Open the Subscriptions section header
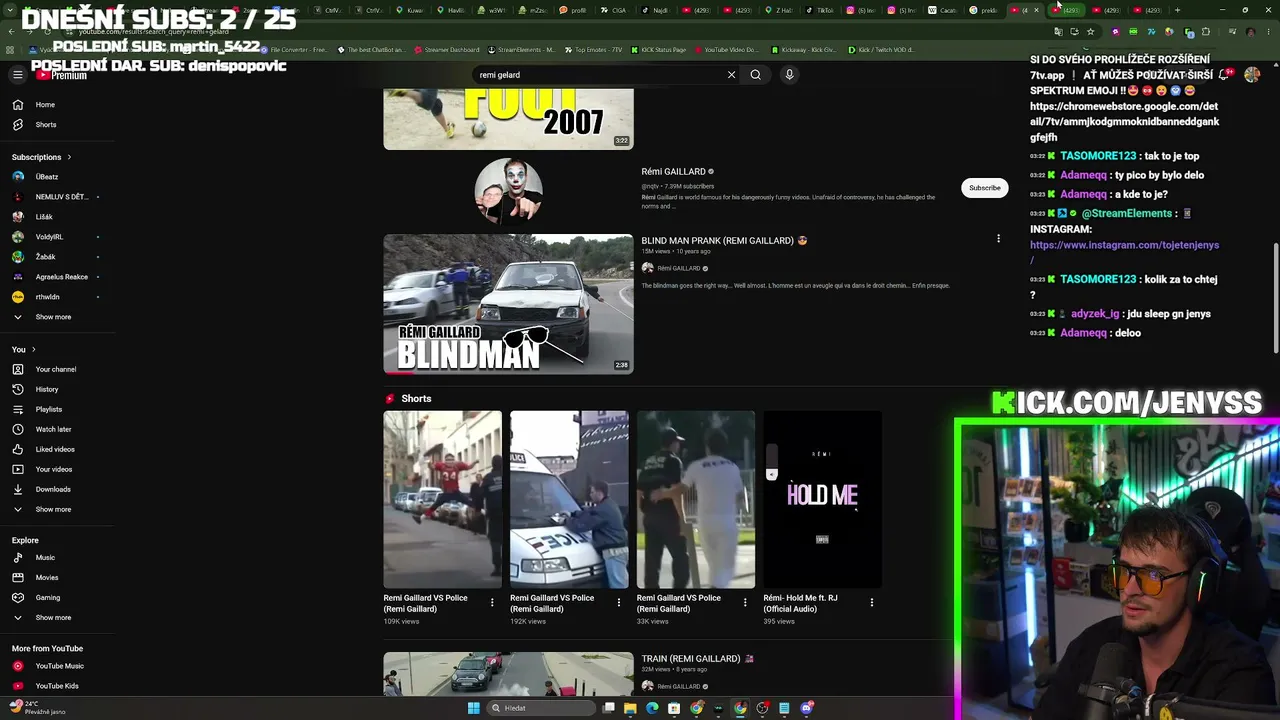This screenshot has height=720, width=1280. (x=41, y=157)
